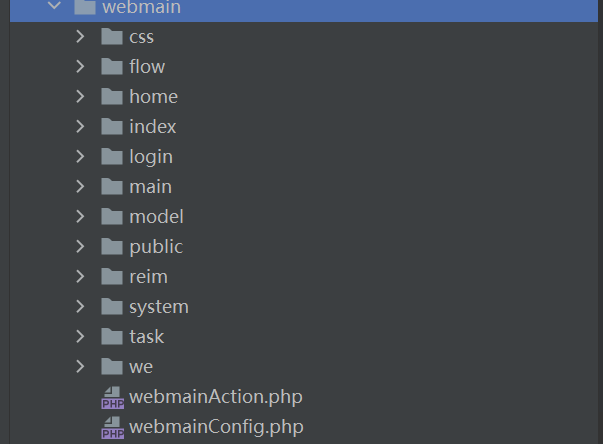
Task: Select the task folder label
Action: point(147,337)
